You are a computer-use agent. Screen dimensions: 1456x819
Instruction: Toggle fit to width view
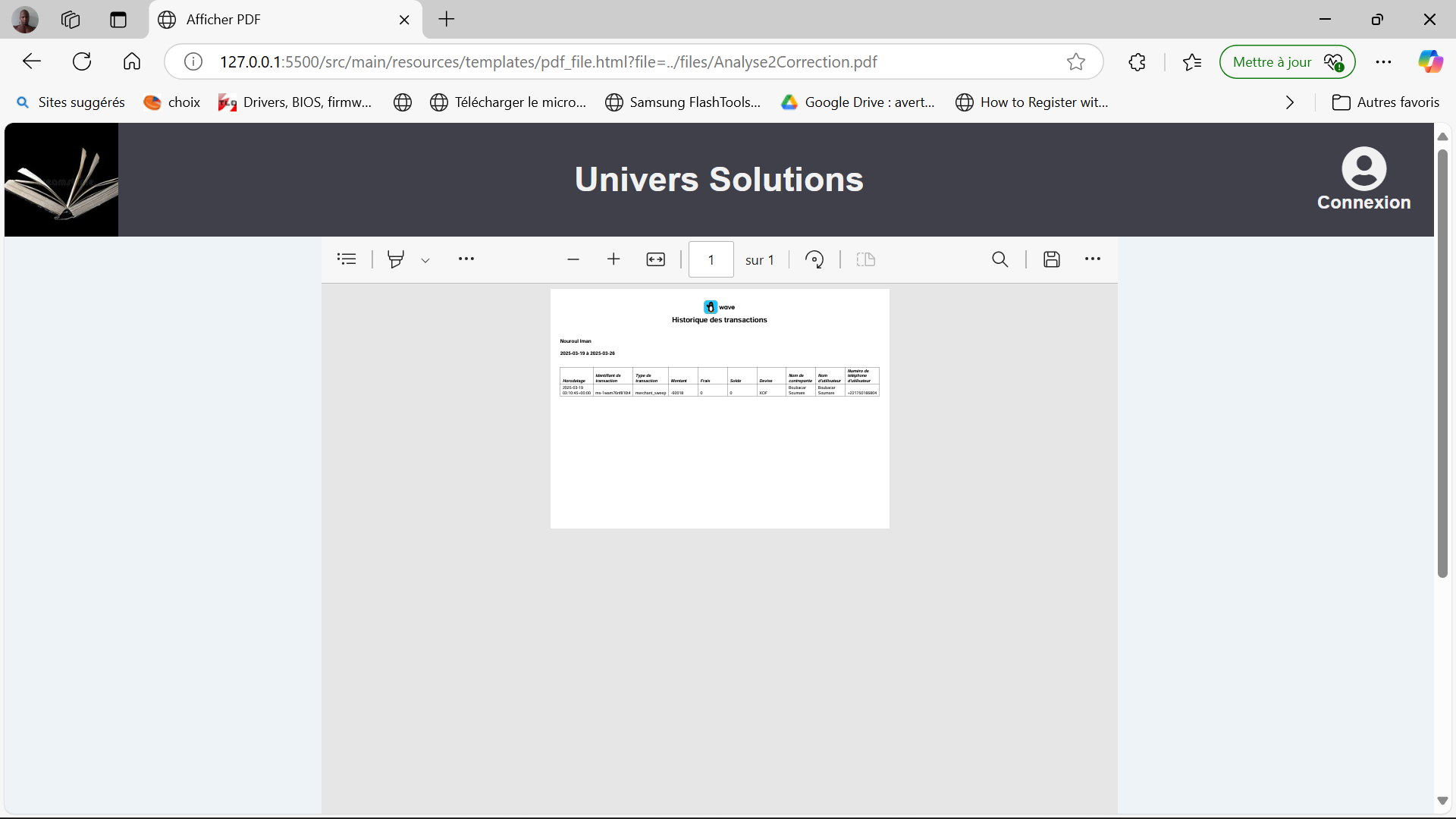(655, 259)
